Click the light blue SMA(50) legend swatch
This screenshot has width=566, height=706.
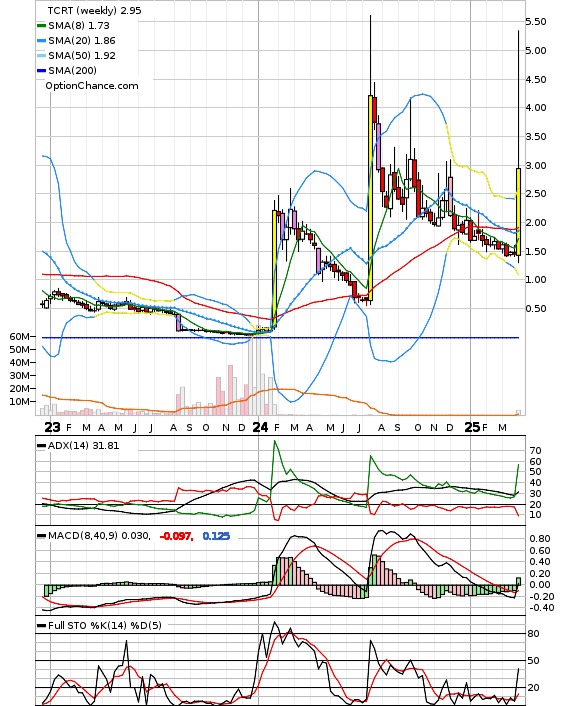(41, 56)
